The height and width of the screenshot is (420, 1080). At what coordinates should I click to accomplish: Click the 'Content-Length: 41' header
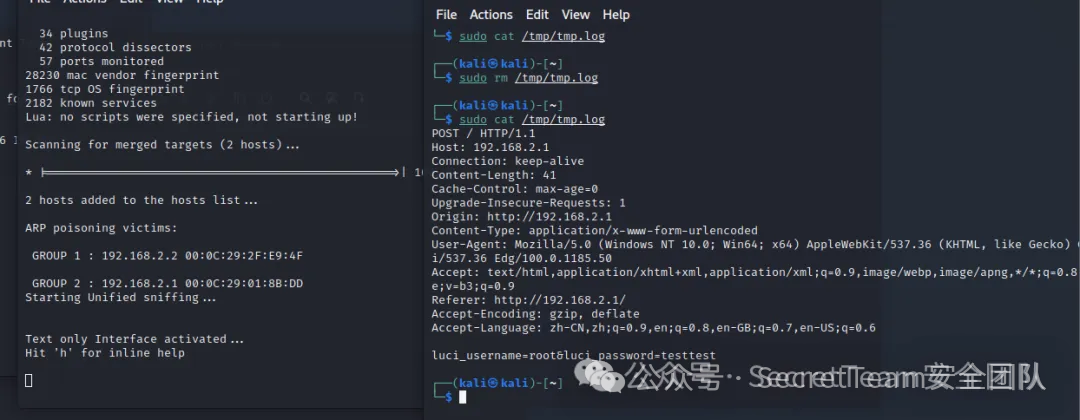click(x=494, y=175)
